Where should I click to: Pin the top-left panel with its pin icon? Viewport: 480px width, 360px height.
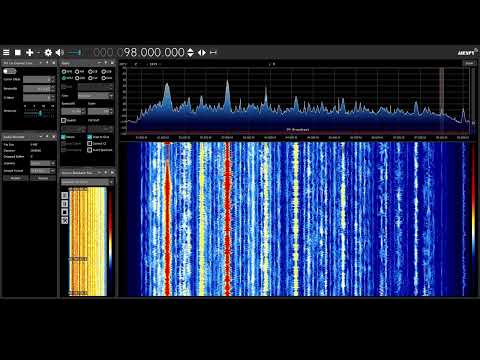coord(47,63)
